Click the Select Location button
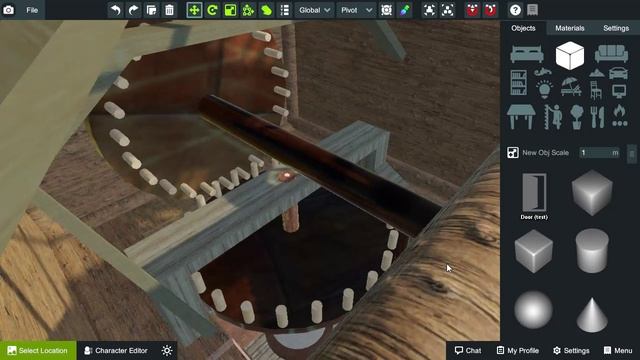The width and height of the screenshot is (640, 360). pyautogui.click(x=38, y=351)
